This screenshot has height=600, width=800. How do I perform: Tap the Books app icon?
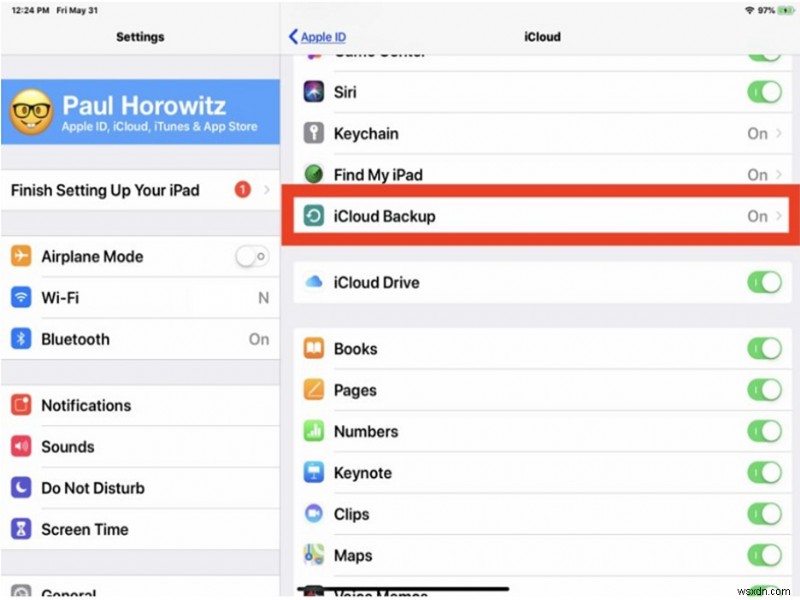pos(314,348)
